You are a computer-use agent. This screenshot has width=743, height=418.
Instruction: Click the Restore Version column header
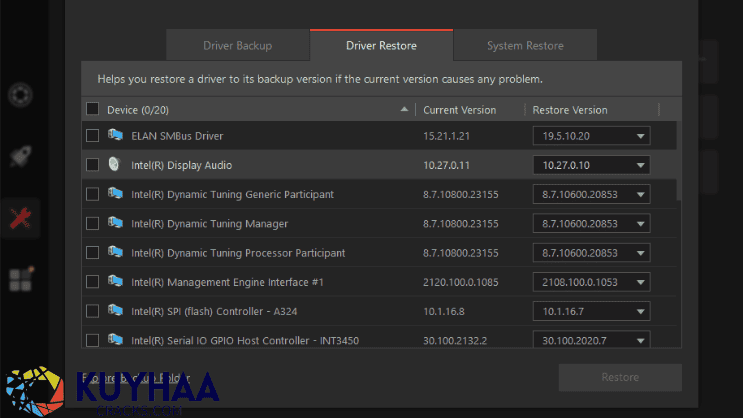point(570,110)
